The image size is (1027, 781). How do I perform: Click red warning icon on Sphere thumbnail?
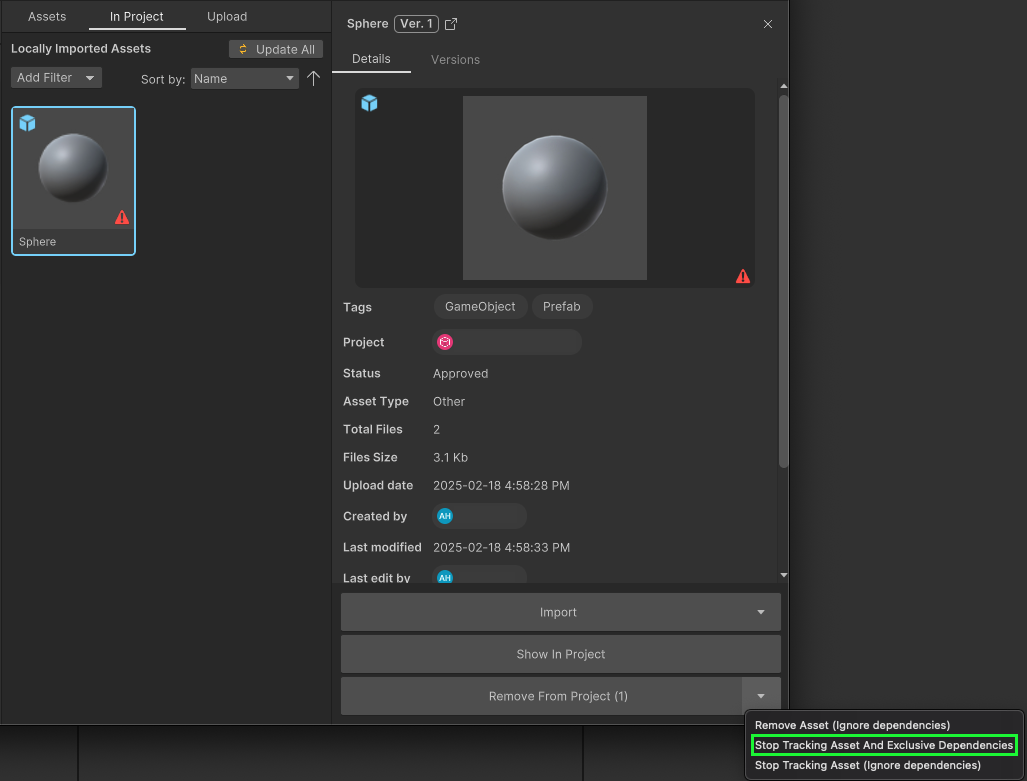tap(122, 217)
